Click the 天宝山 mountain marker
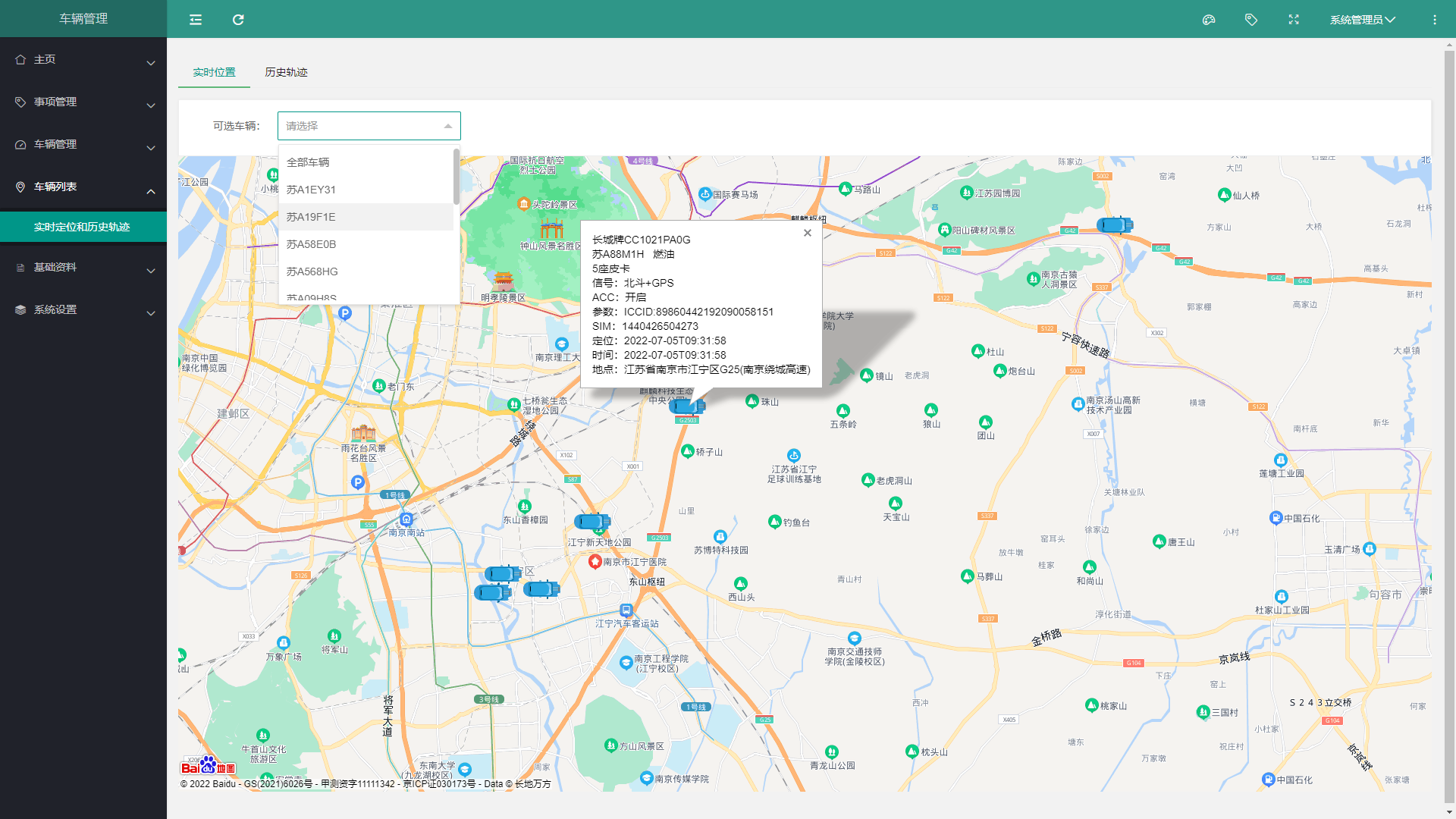1456x819 pixels. click(x=896, y=504)
